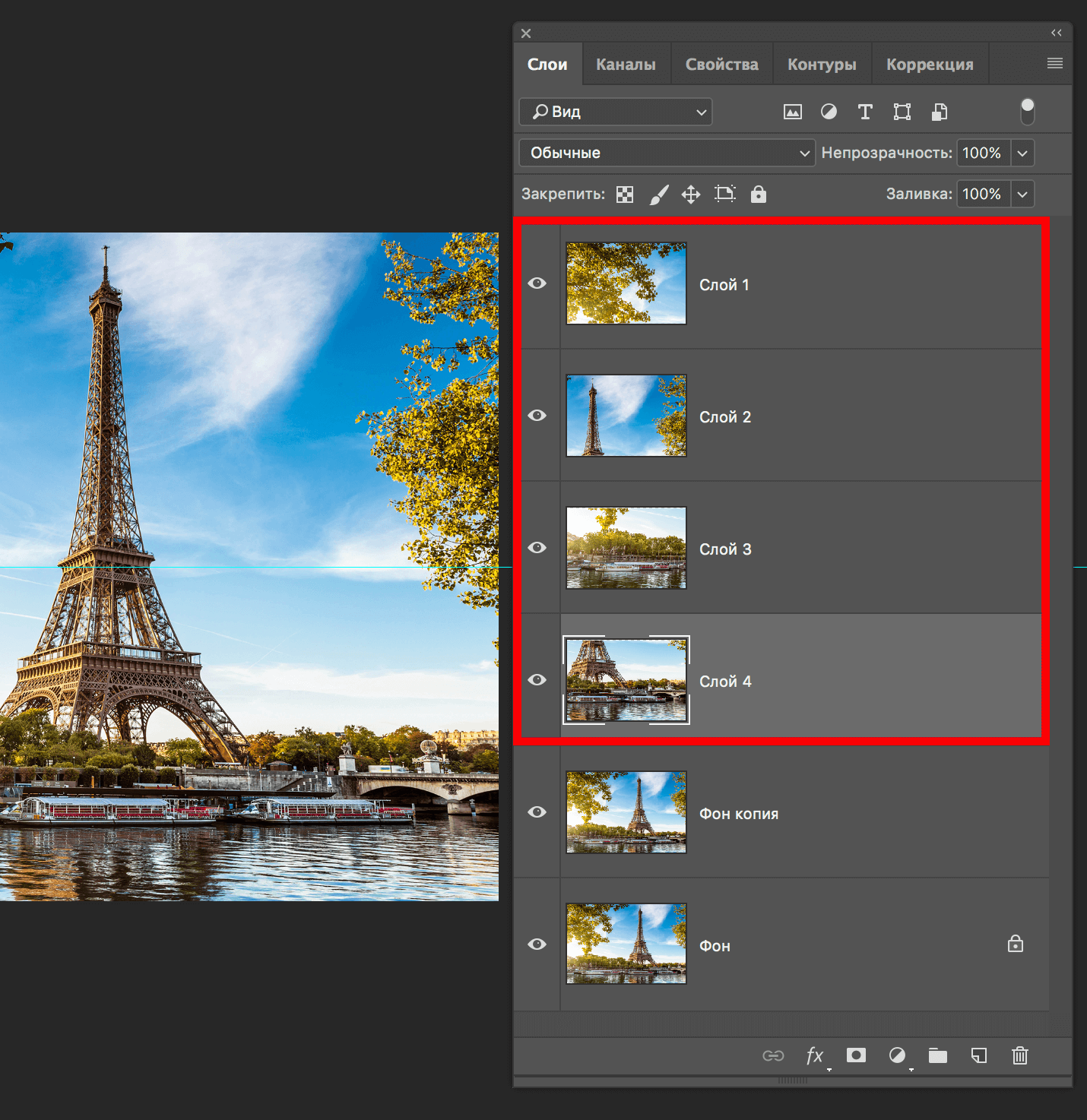Select the Слой 3 layer
Image resolution: width=1087 pixels, height=1120 pixels.
798,548
